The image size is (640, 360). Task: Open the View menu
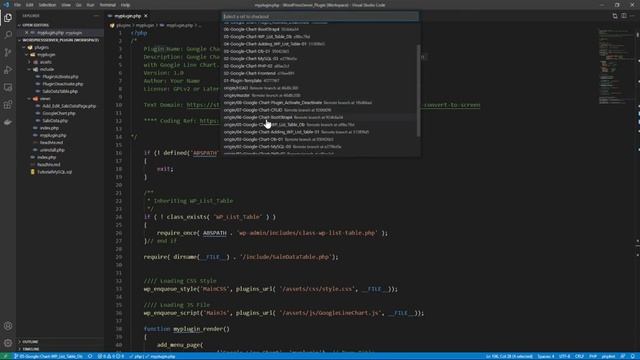(x=66, y=5)
